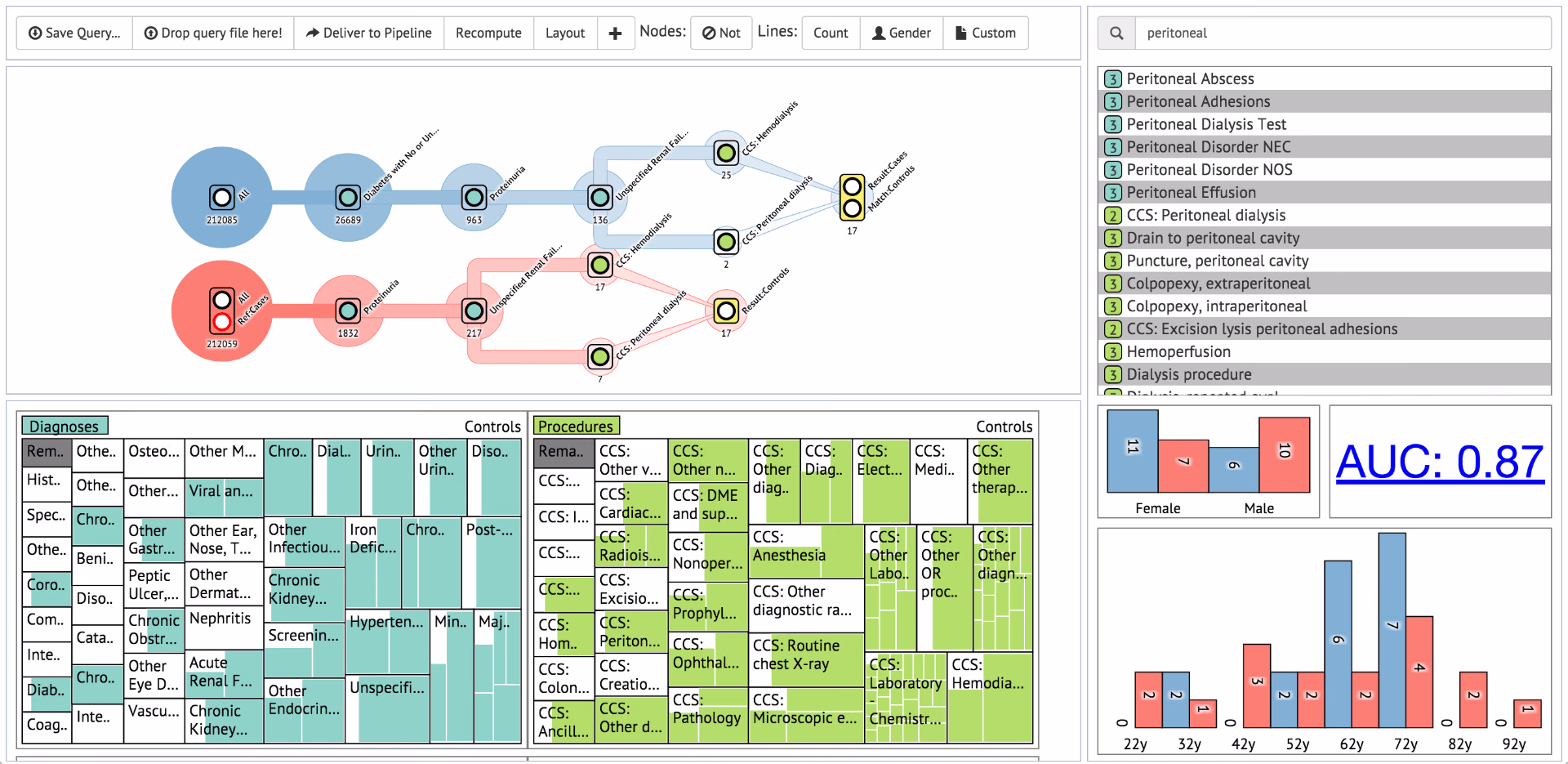This screenshot has height=764, width=1568.
Task: Select red Peritoneal dialysis node with 7
Action: [x=600, y=356]
